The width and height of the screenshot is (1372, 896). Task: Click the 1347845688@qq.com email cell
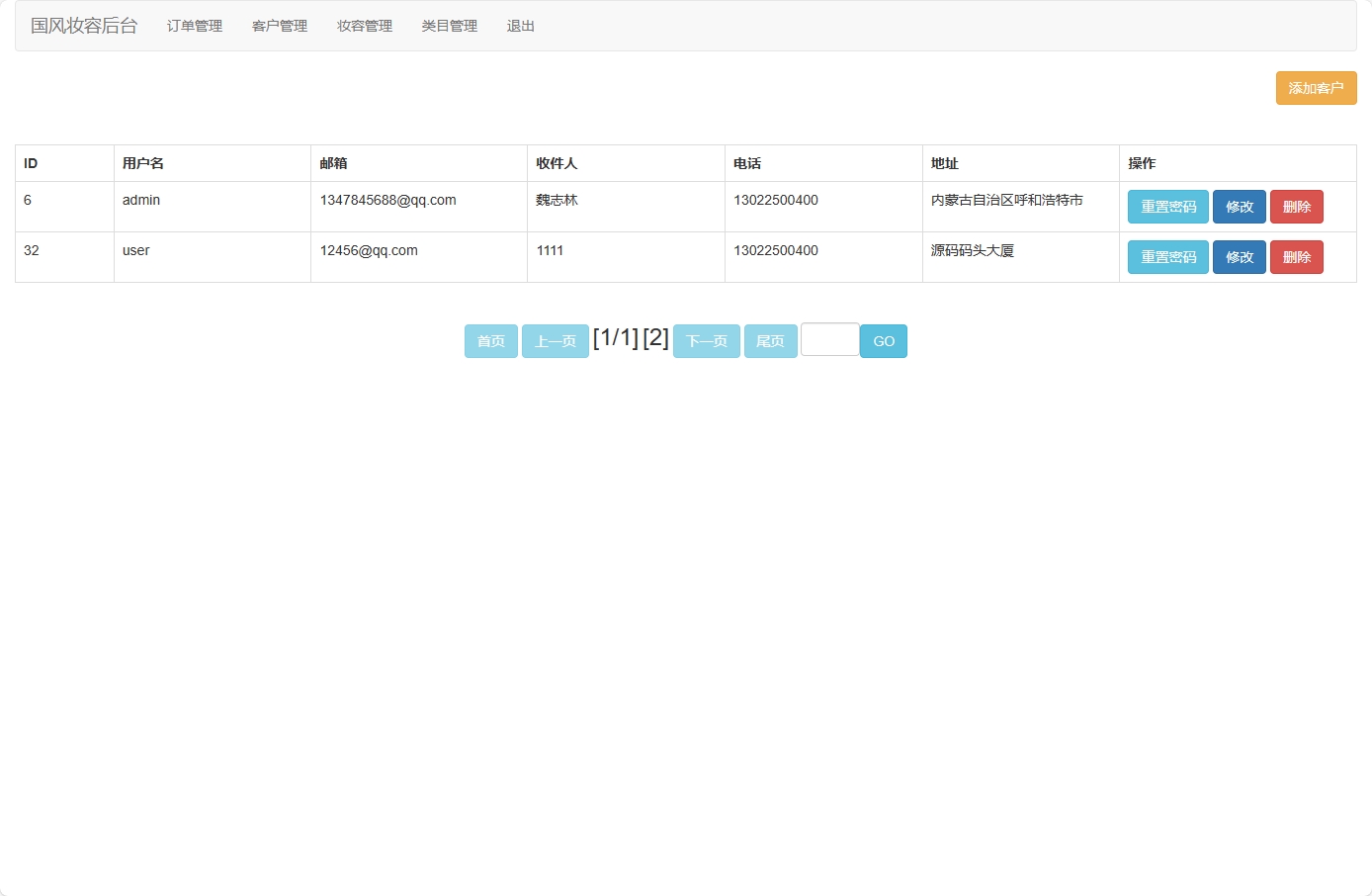pos(388,200)
